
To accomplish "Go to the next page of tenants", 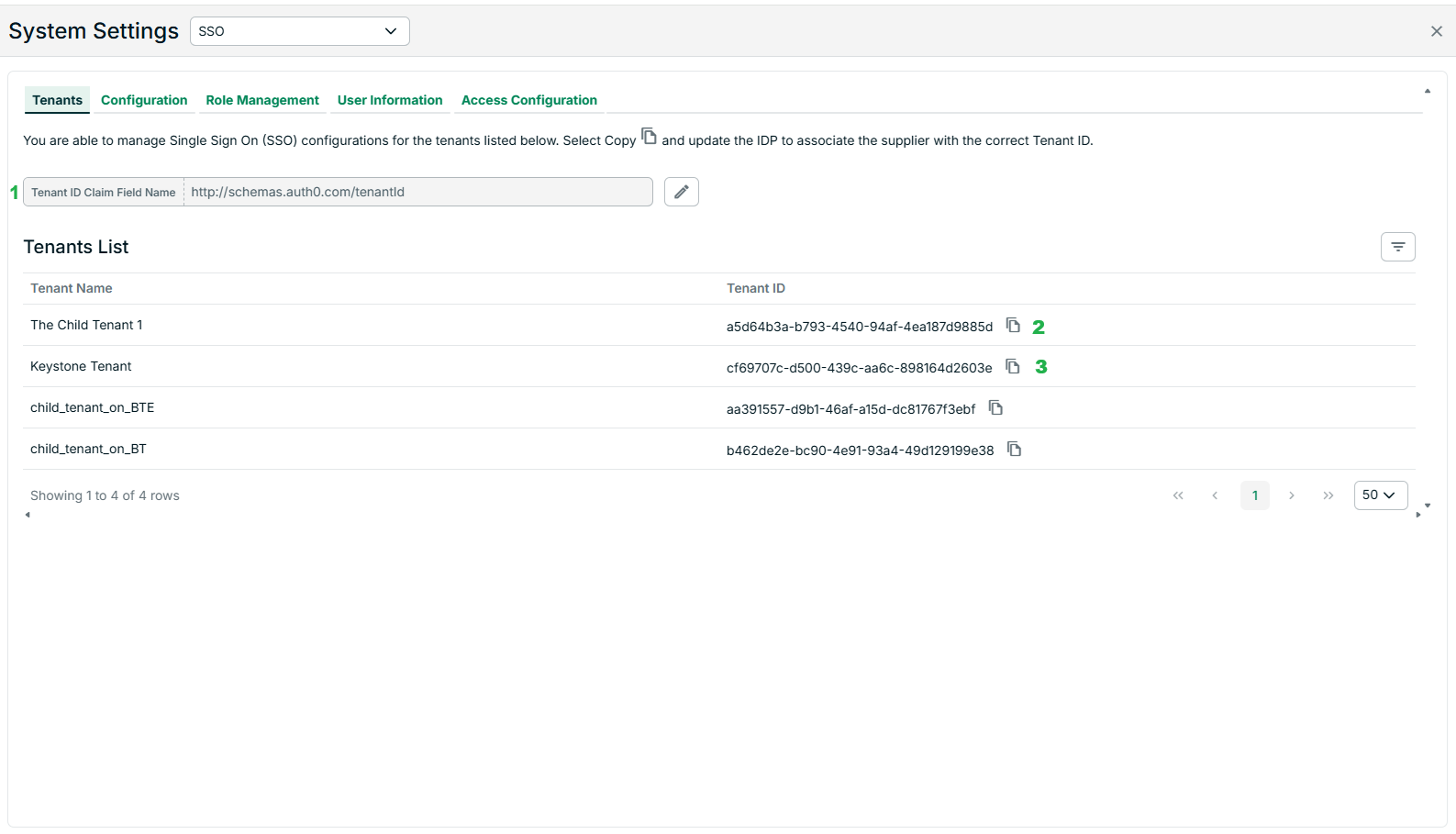I will [1292, 495].
